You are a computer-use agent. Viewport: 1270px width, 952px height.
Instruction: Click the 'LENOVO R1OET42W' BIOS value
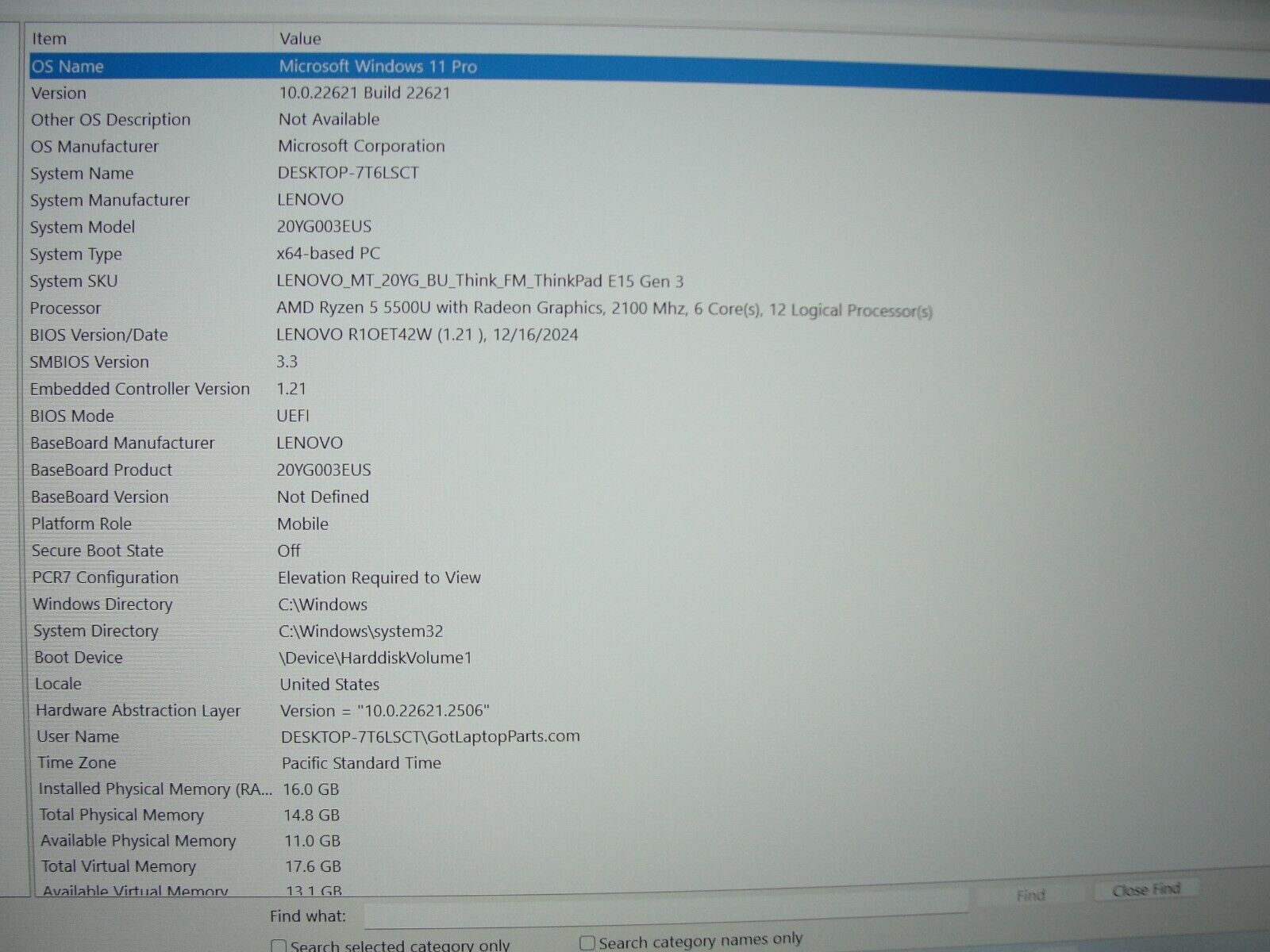click(427, 335)
